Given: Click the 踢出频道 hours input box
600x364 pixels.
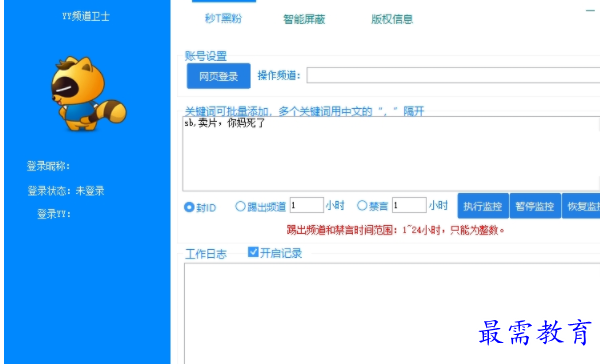Looking at the screenshot, I should [x=307, y=205].
